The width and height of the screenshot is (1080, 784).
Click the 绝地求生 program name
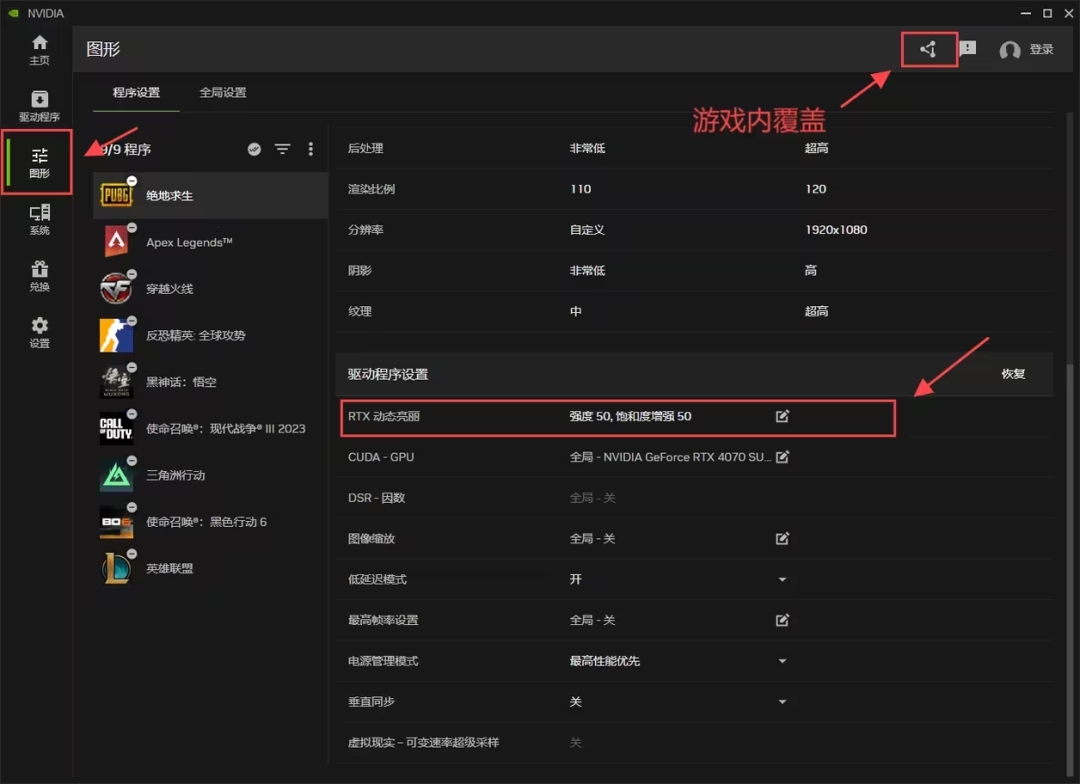pos(169,196)
